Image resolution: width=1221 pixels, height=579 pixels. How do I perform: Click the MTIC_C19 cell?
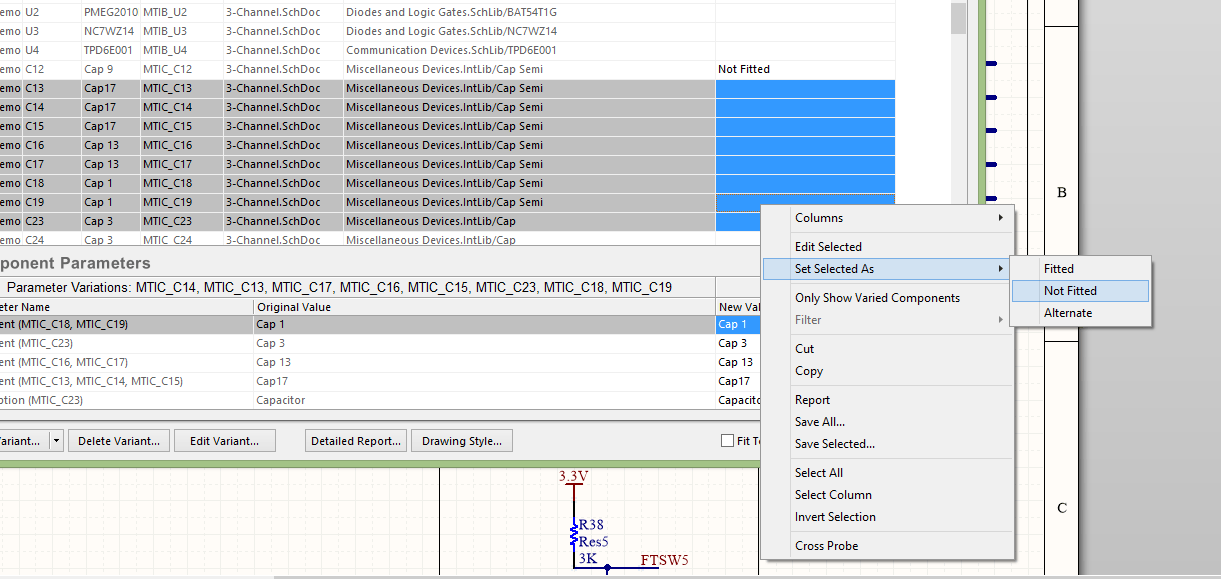click(x=181, y=203)
